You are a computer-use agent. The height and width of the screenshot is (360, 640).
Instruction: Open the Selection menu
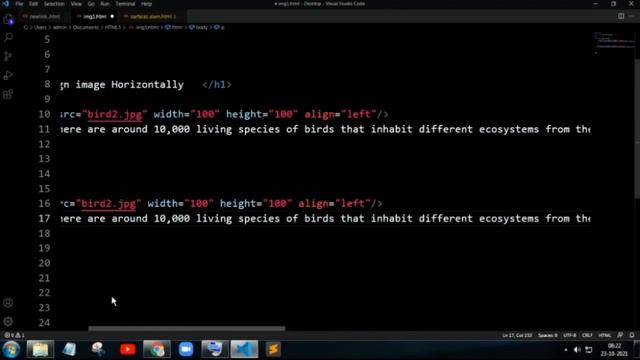tap(54, 4)
